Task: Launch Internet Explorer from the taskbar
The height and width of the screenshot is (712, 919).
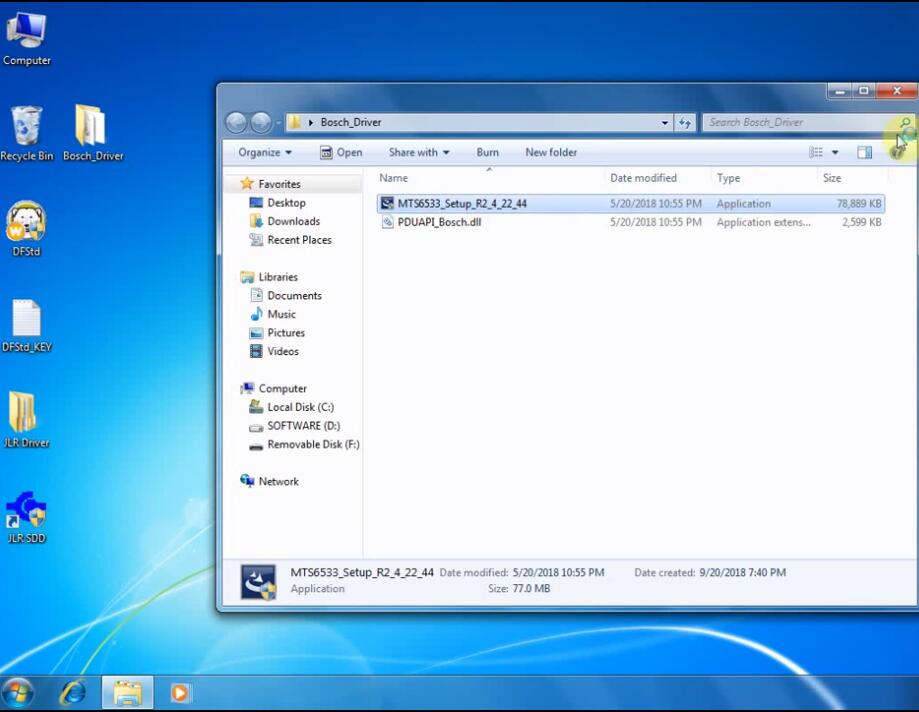Action: pyautogui.click(x=73, y=693)
